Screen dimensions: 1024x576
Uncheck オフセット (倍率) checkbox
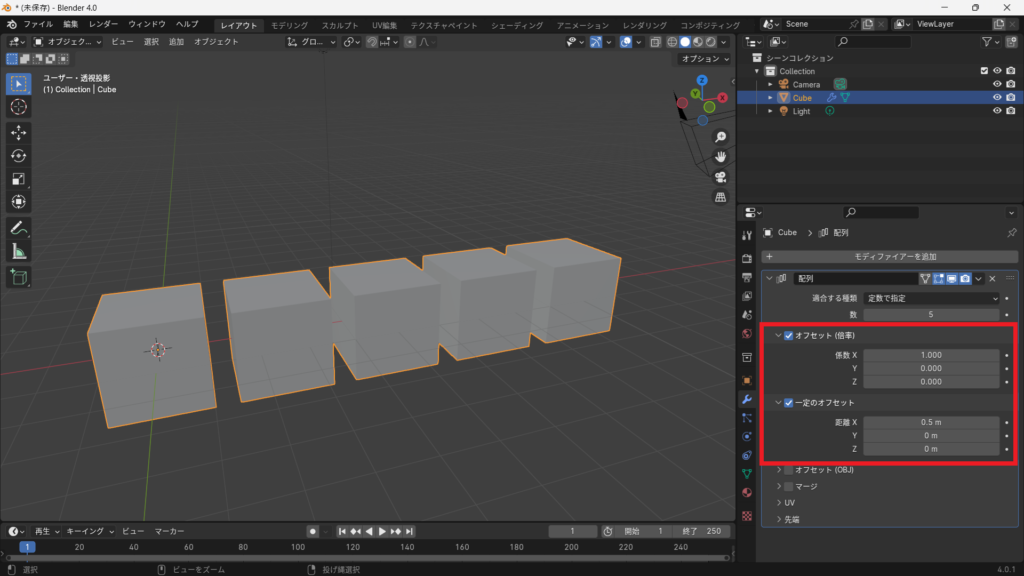789,335
